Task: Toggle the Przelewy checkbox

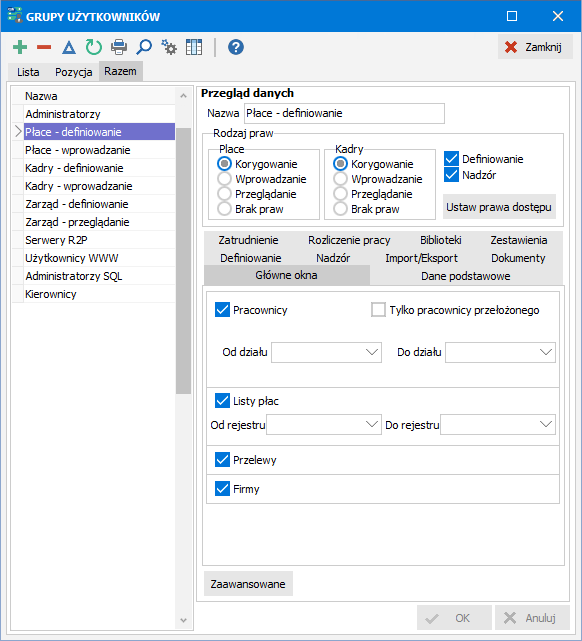Action: coord(222,459)
